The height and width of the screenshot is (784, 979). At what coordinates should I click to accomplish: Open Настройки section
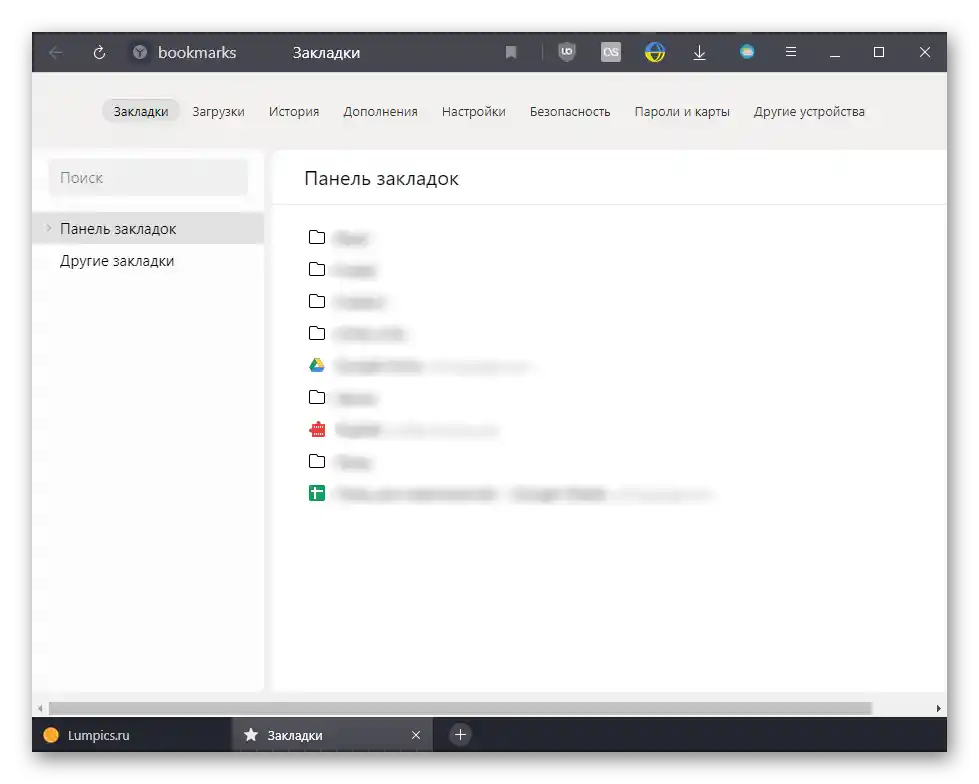(x=474, y=112)
